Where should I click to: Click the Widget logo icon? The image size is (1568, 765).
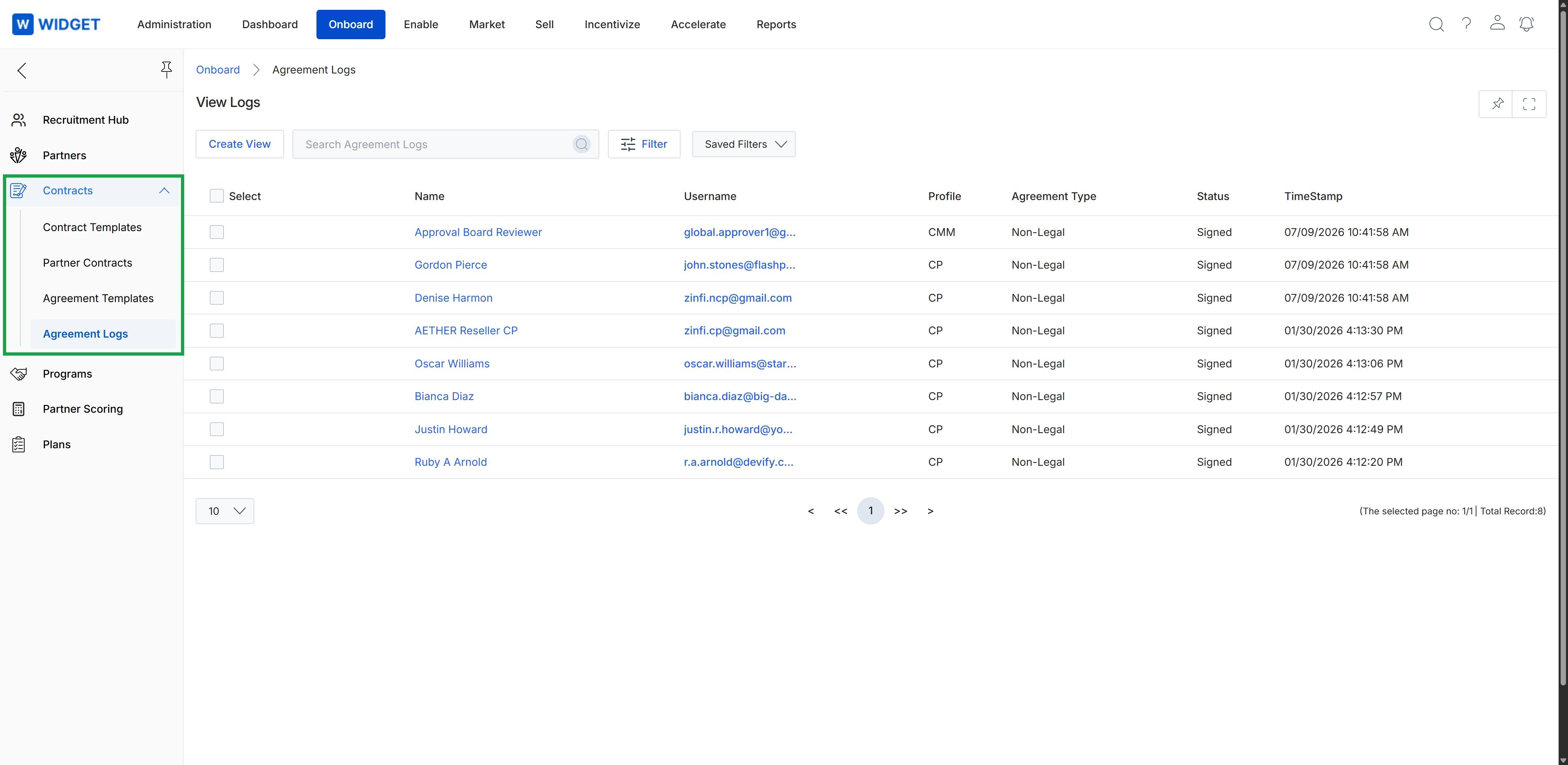tap(22, 24)
